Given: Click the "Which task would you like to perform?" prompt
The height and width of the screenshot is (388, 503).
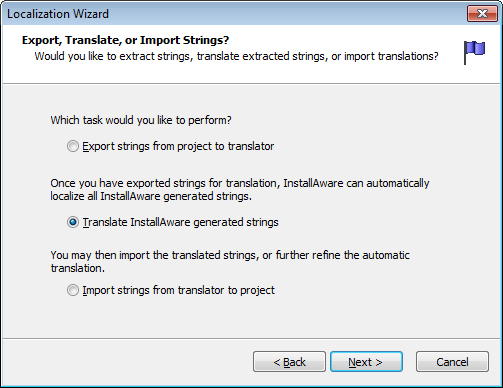Looking at the screenshot, I should tap(141, 120).
